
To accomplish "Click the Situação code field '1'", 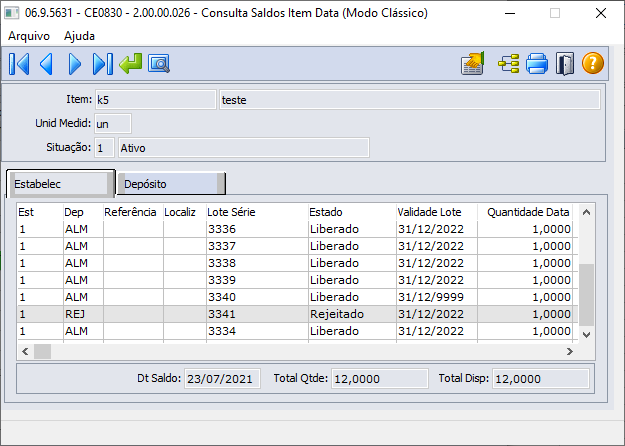I will [104, 148].
